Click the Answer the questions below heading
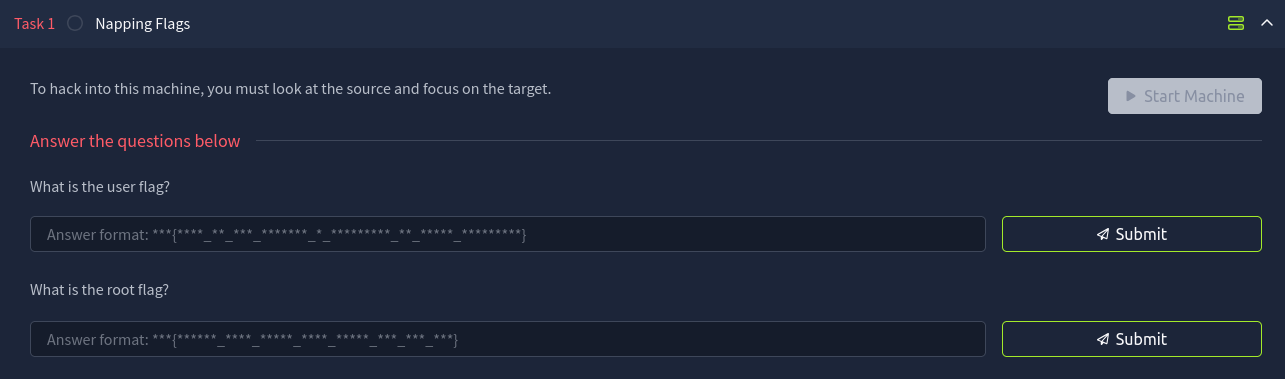 tap(135, 141)
